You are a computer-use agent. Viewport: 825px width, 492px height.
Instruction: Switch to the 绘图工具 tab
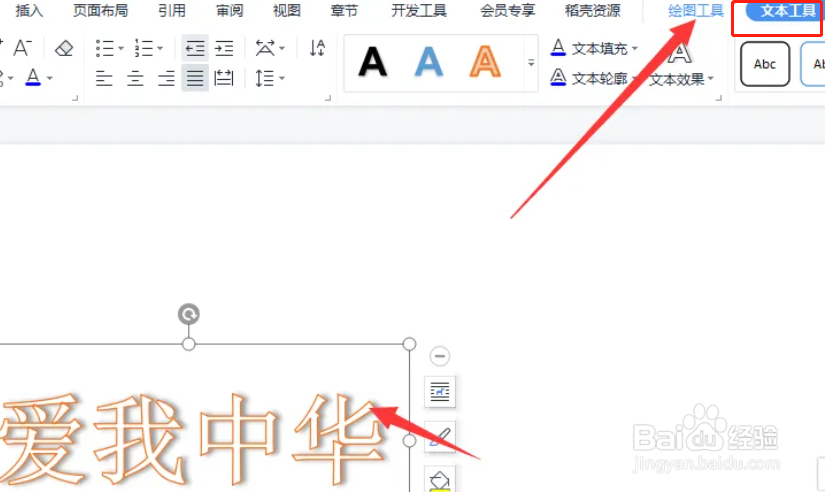(x=696, y=11)
